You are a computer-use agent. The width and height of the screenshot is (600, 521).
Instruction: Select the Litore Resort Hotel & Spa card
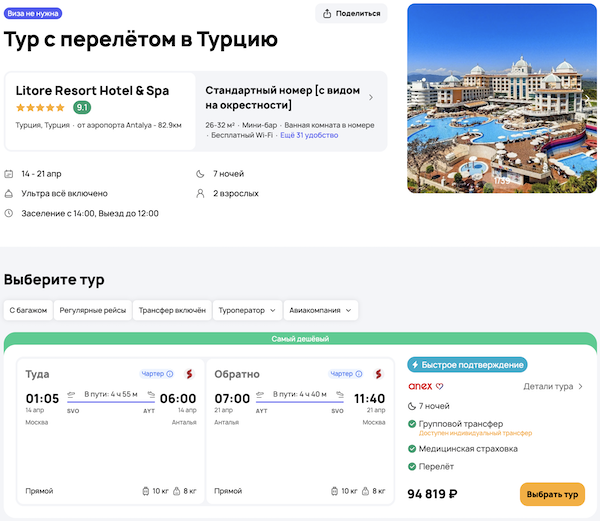point(100,110)
